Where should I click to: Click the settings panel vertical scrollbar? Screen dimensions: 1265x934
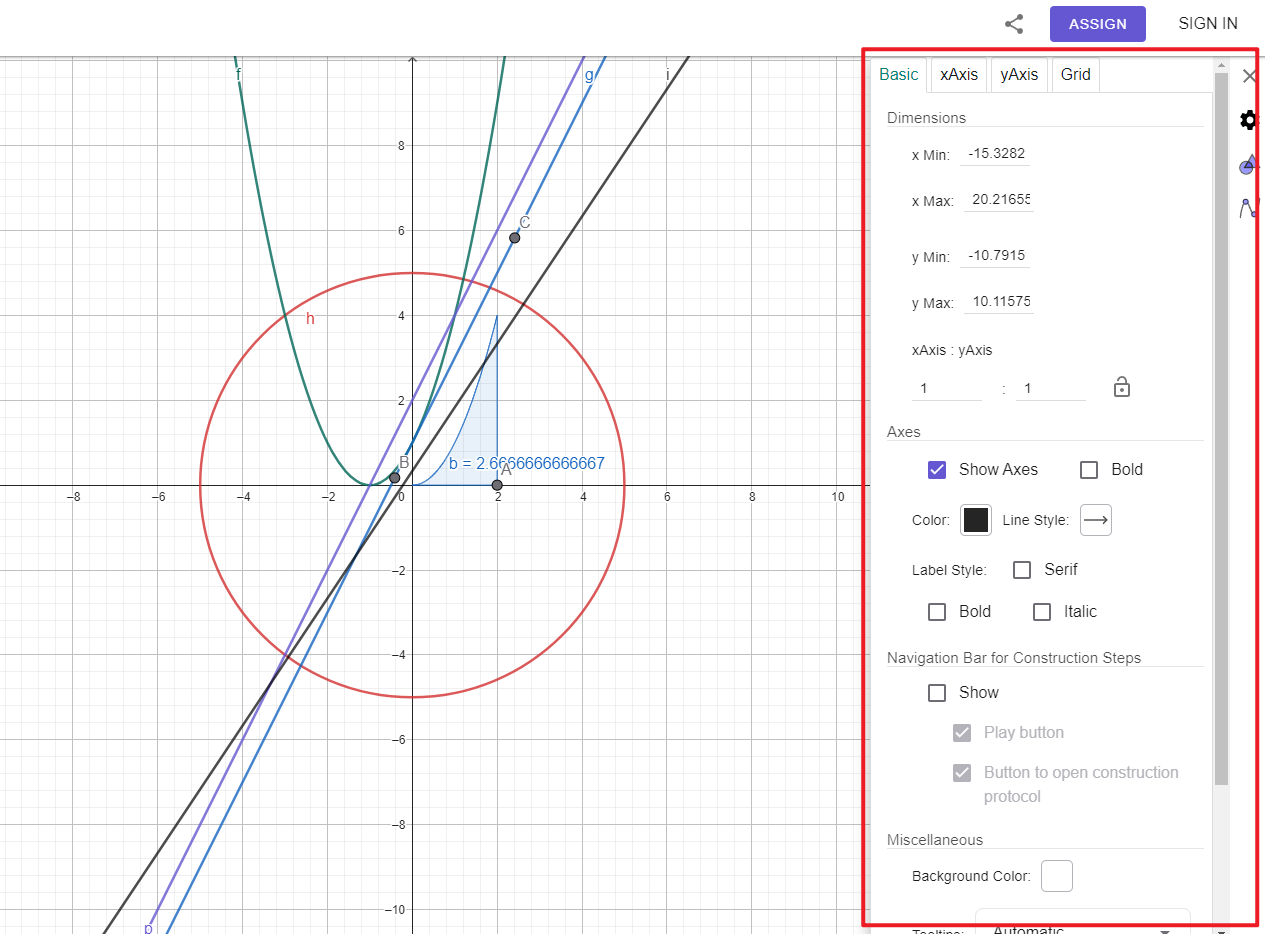click(x=1221, y=428)
